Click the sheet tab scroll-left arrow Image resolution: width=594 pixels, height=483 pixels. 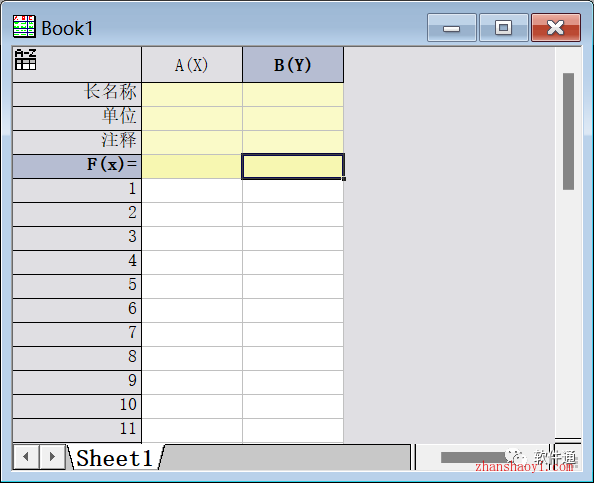click(x=26, y=456)
